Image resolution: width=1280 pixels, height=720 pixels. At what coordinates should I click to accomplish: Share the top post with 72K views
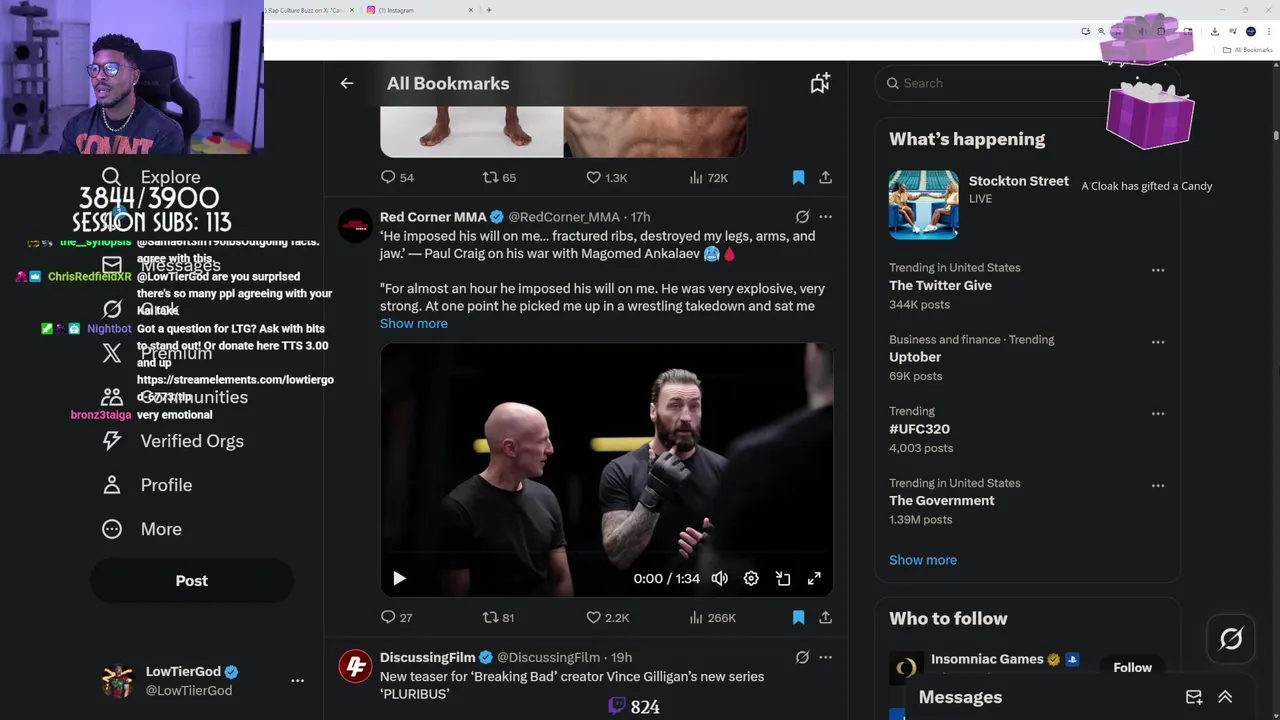[x=825, y=177]
